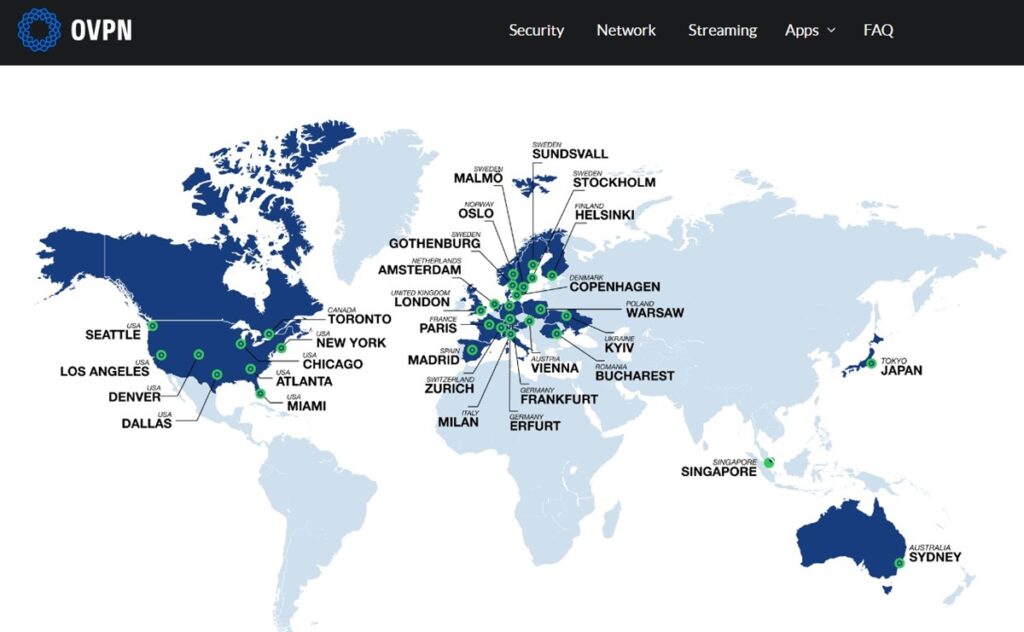Click the LONDON city label
Viewport: 1024px width, 632px height.
(x=422, y=302)
